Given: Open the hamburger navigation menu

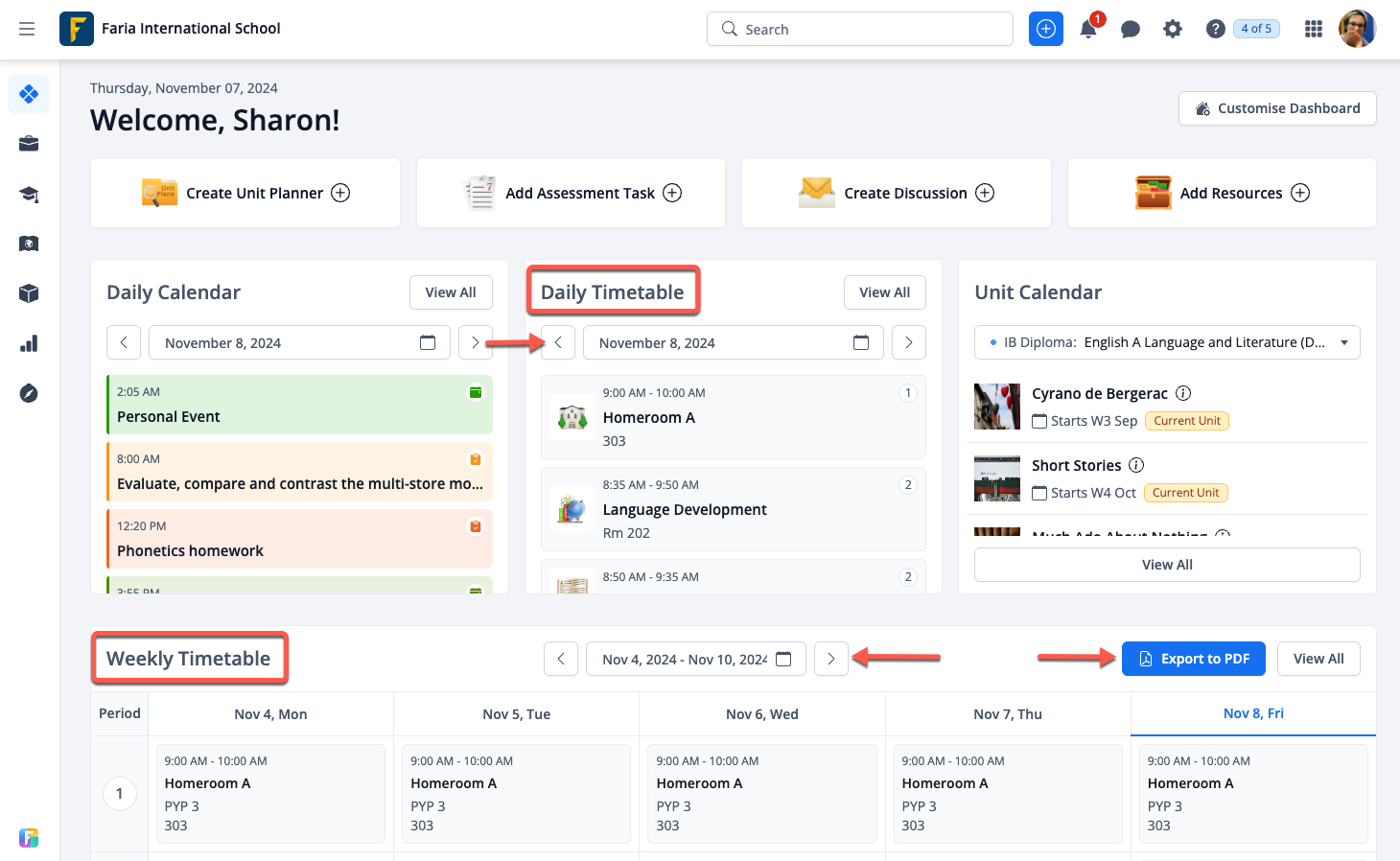Looking at the screenshot, I should (x=27, y=29).
